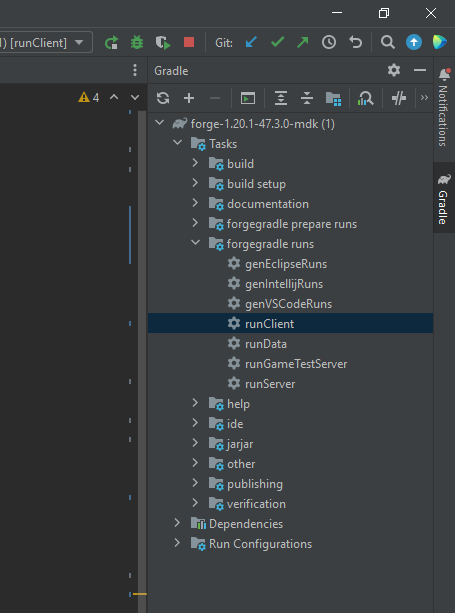The height and width of the screenshot is (613, 455).
Task: Click the blue IDE update arrow icon
Action: [414, 42]
